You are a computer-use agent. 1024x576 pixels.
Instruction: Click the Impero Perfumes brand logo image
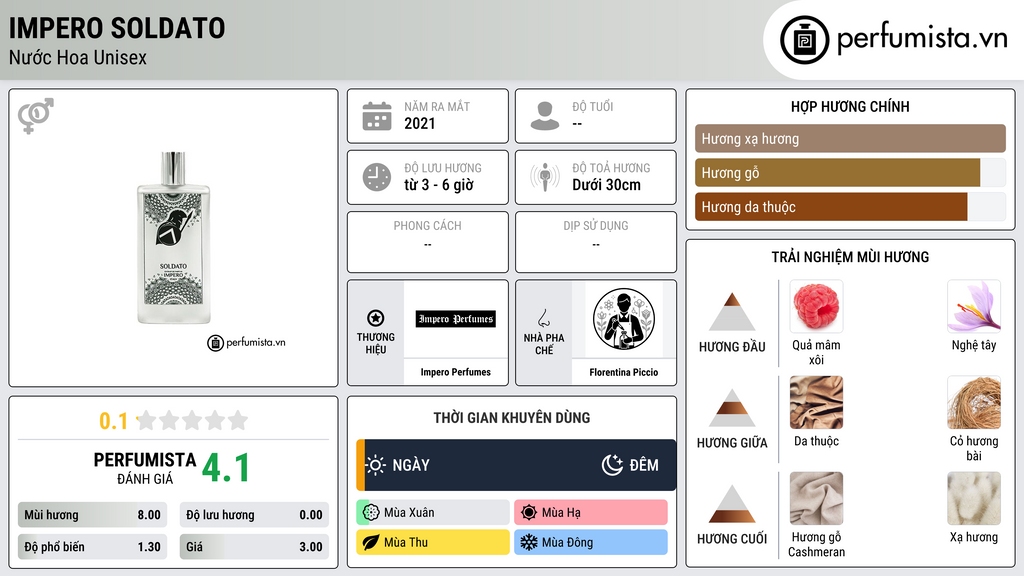455,319
